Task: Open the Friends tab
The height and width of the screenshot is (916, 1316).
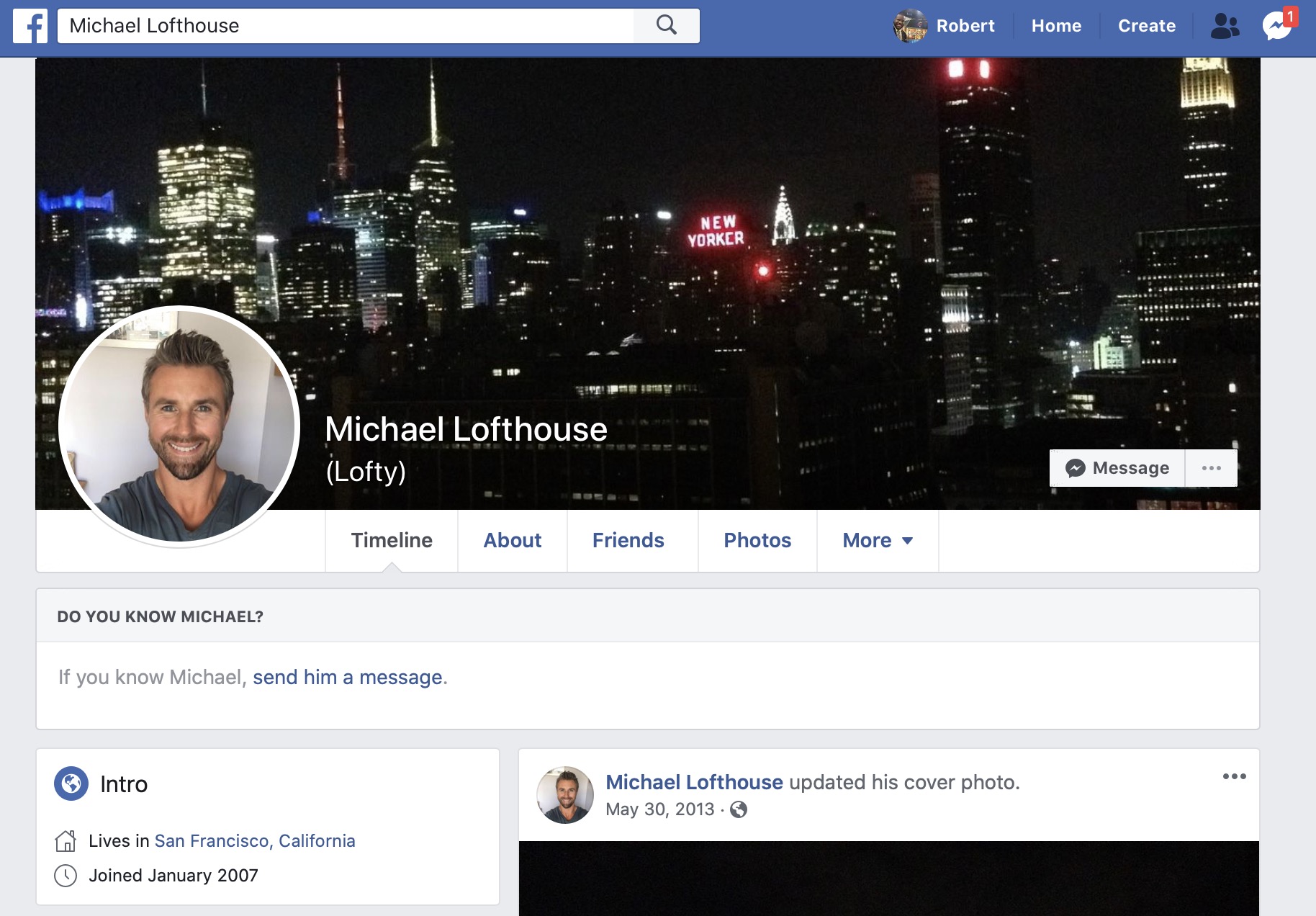Action: tap(628, 541)
